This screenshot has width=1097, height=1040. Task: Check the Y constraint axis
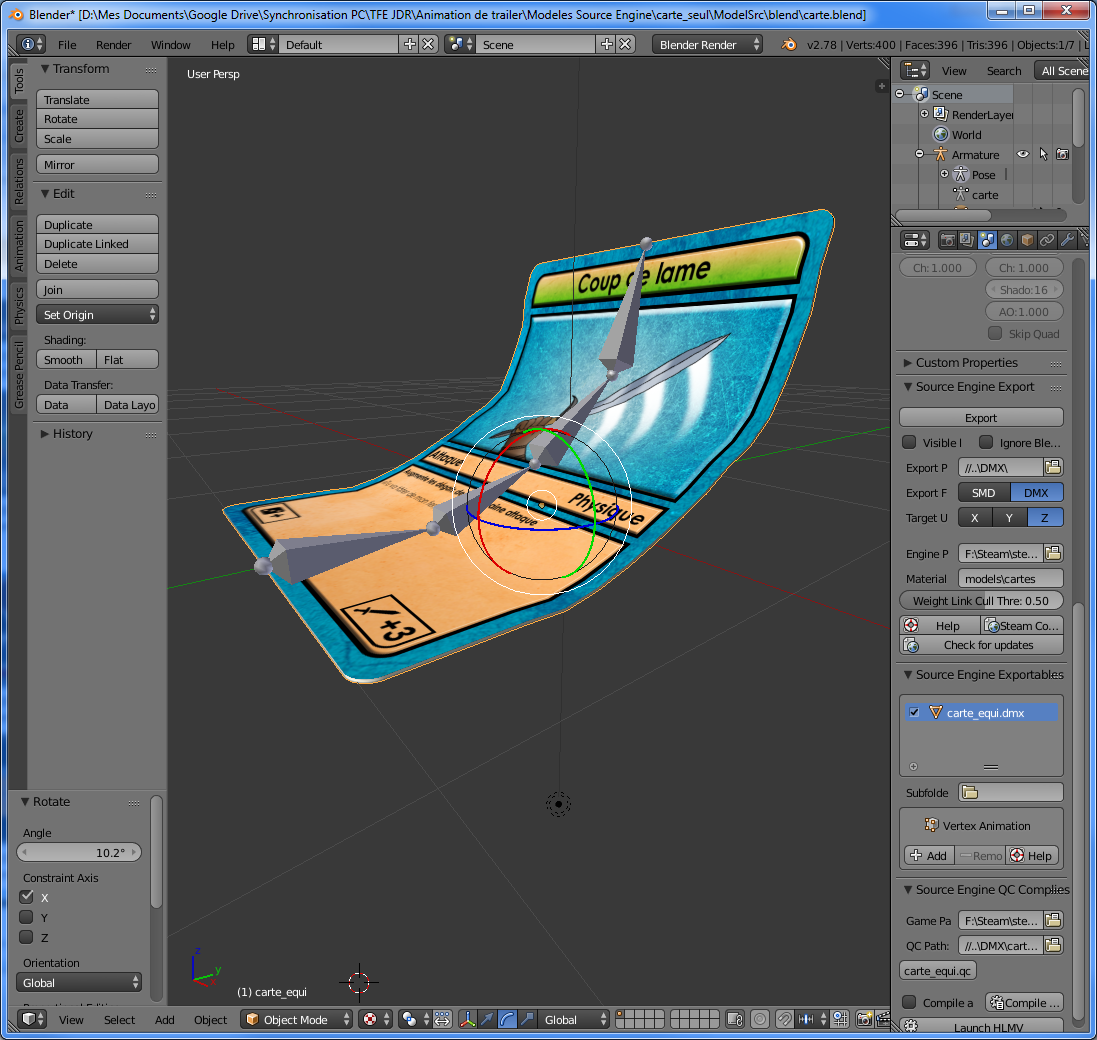coord(27,917)
